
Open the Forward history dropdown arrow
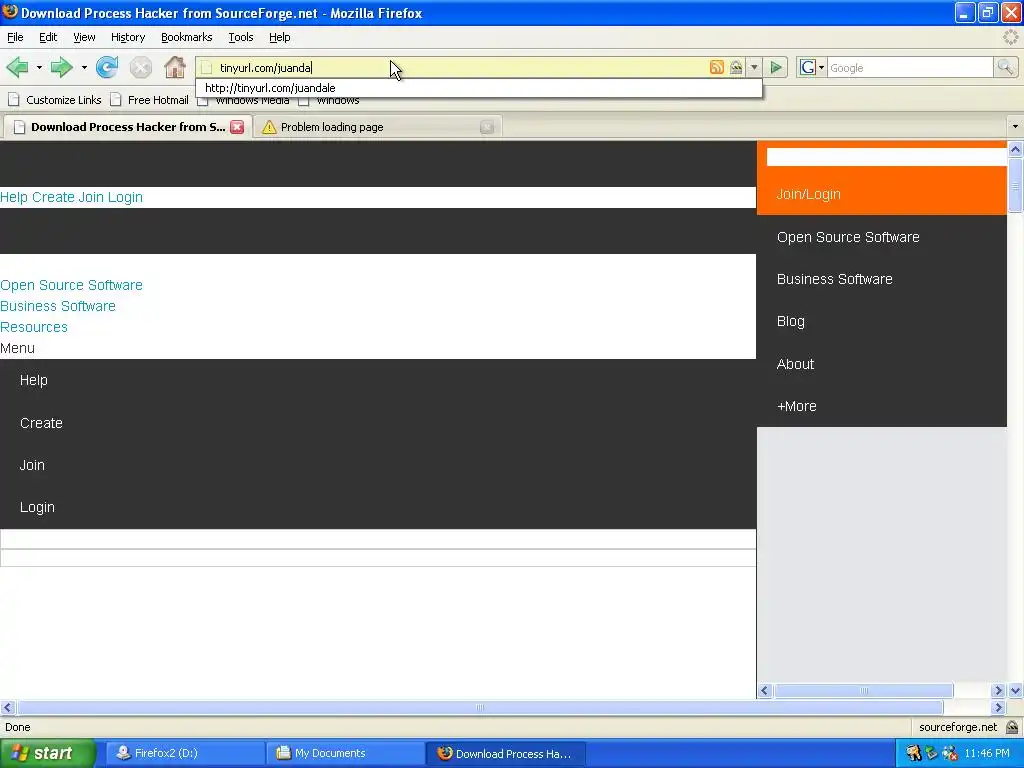click(84, 67)
